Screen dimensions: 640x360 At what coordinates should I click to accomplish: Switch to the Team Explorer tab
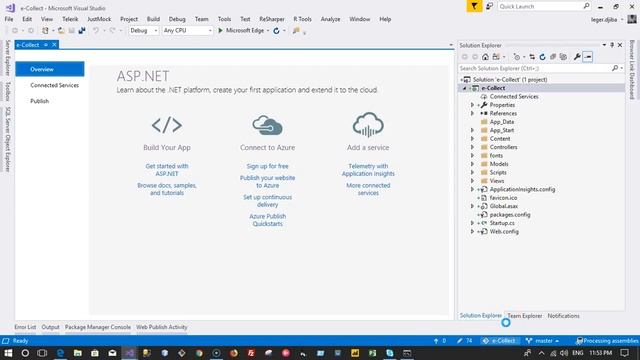[524, 316]
